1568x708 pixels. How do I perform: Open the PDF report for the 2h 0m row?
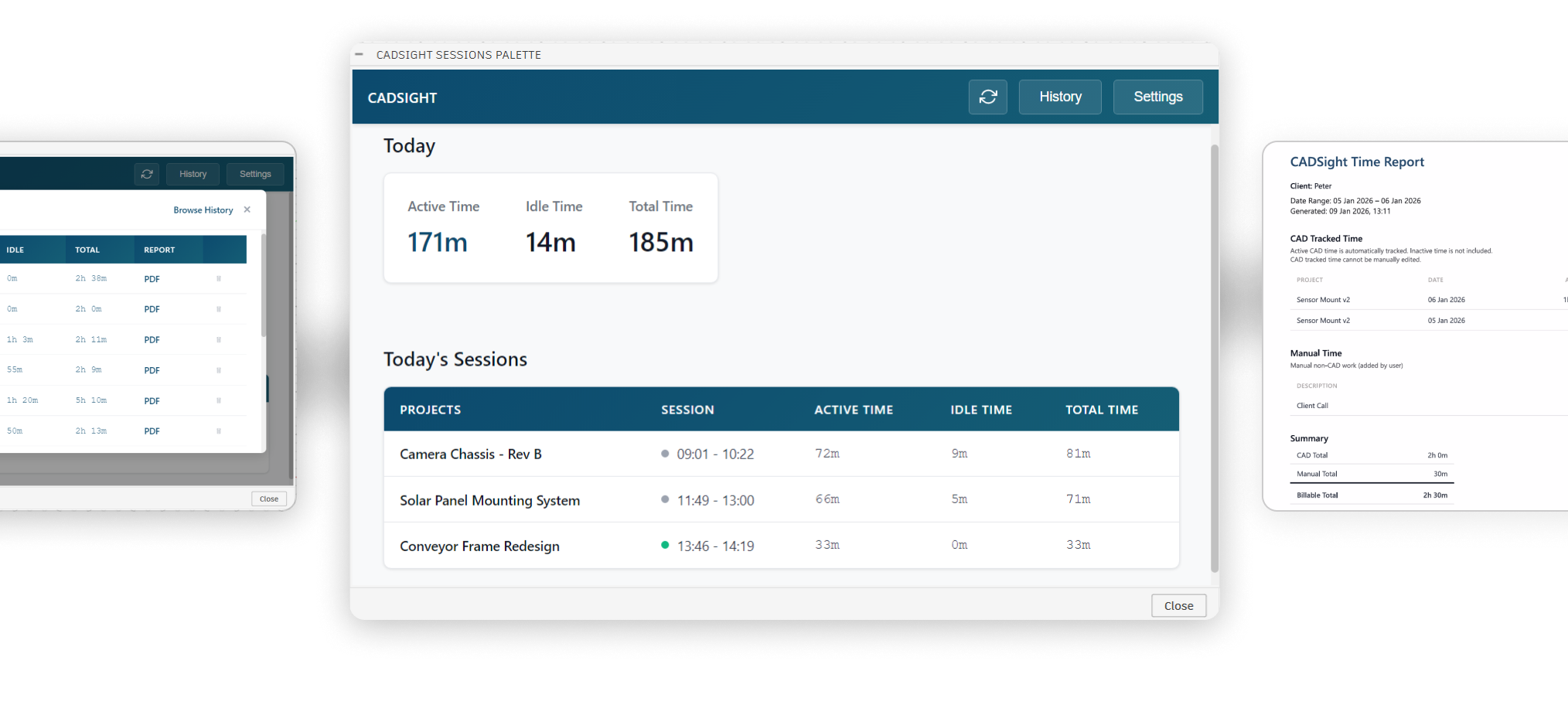click(x=152, y=309)
